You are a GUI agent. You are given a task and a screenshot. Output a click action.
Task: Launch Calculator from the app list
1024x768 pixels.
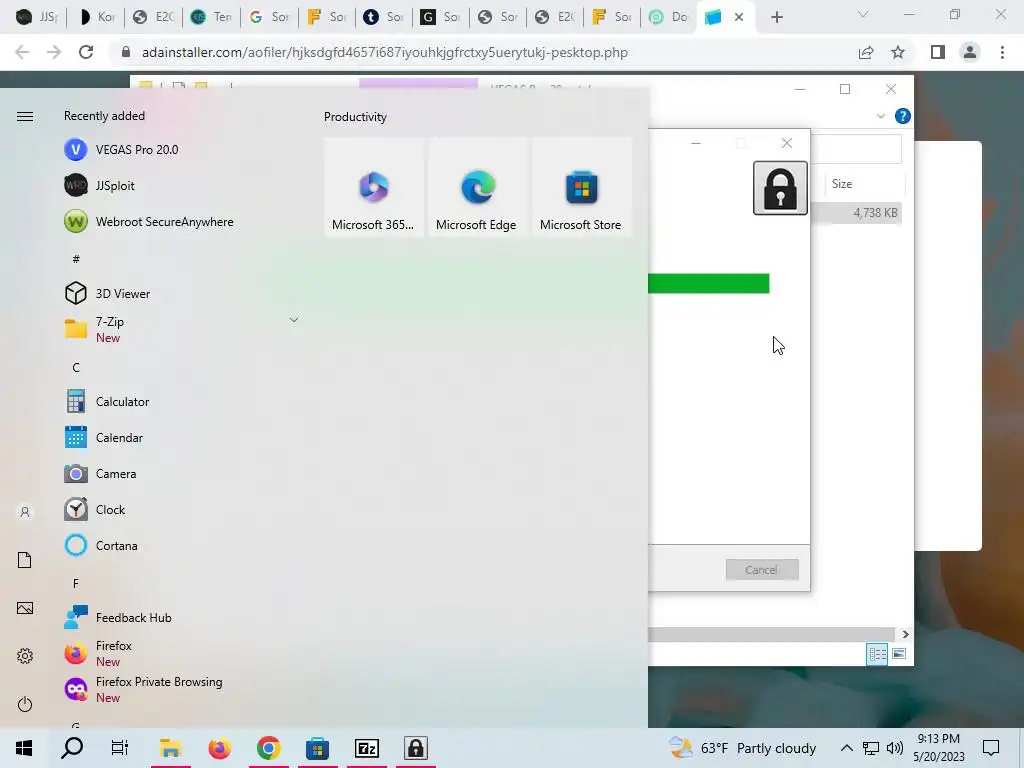pyautogui.click(x=107, y=402)
